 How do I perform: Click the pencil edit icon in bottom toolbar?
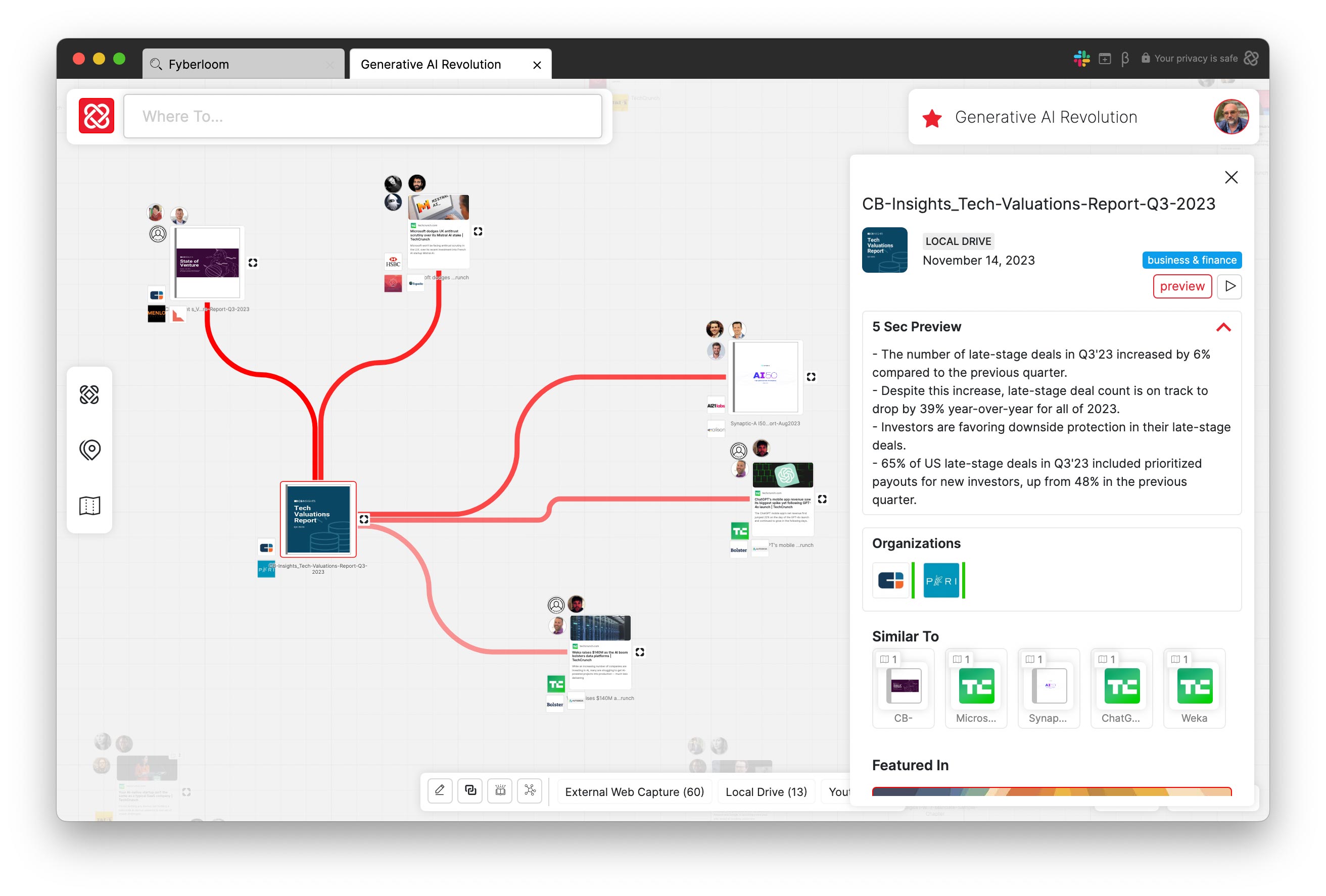pyautogui.click(x=439, y=790)
